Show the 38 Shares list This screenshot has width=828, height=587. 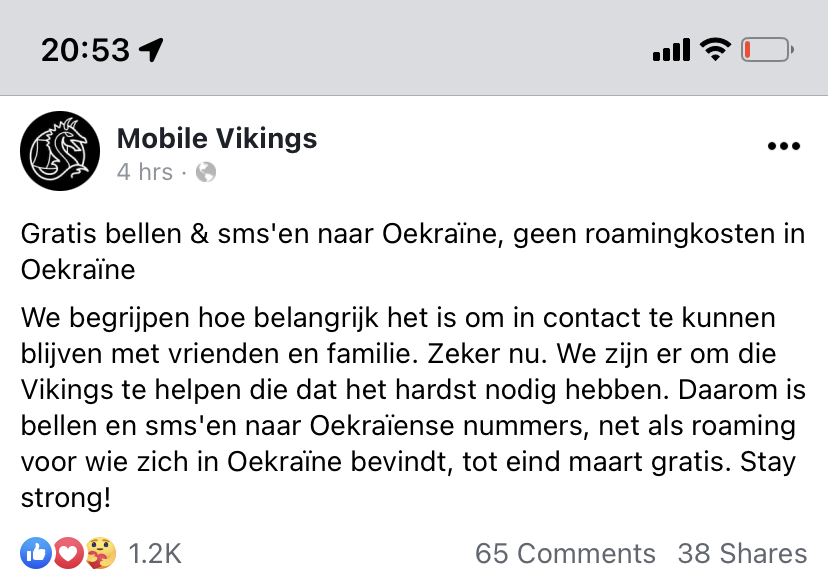click(x=742, y=553)
